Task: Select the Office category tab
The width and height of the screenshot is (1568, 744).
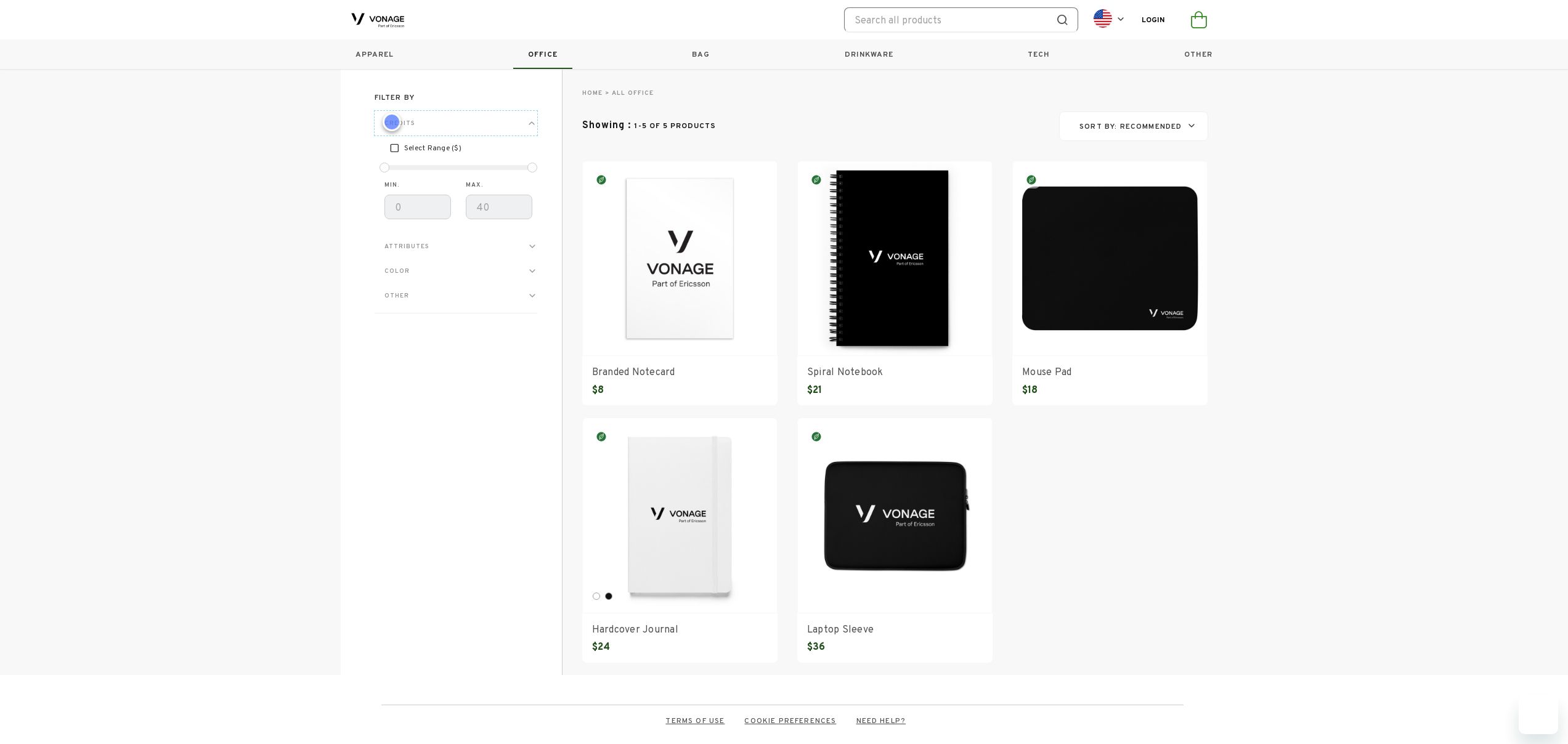Action: (543, 54)
